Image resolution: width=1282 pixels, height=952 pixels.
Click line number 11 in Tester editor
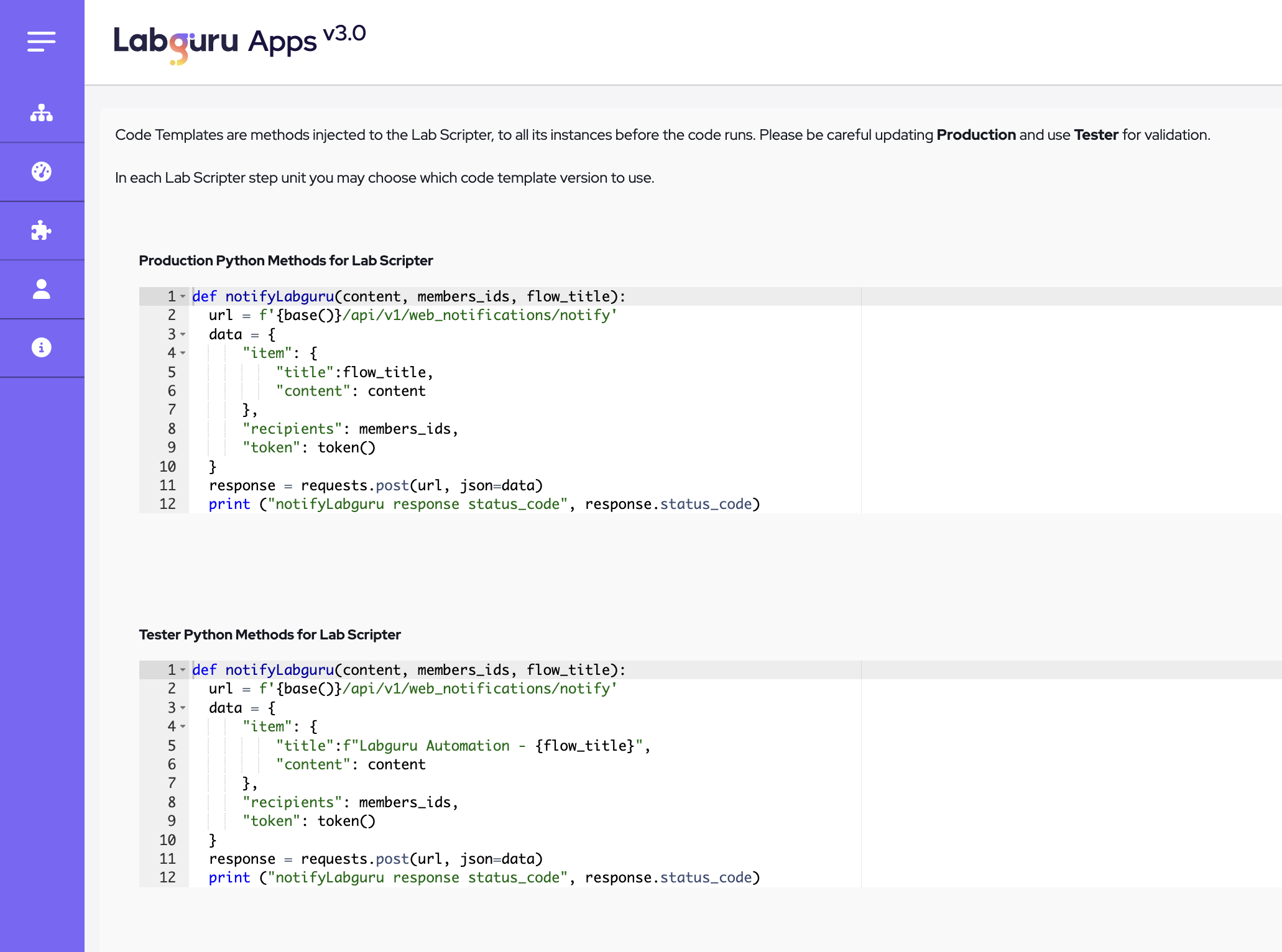tap(168, 859)
